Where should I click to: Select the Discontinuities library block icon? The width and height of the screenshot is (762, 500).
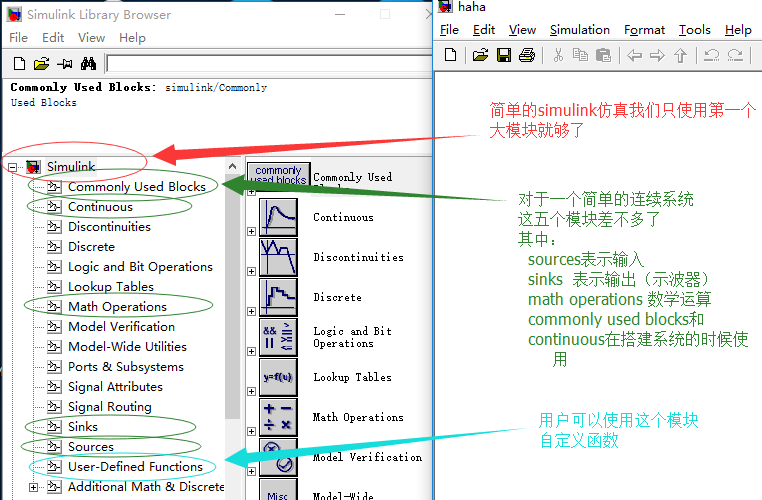[x=278, y=257]
